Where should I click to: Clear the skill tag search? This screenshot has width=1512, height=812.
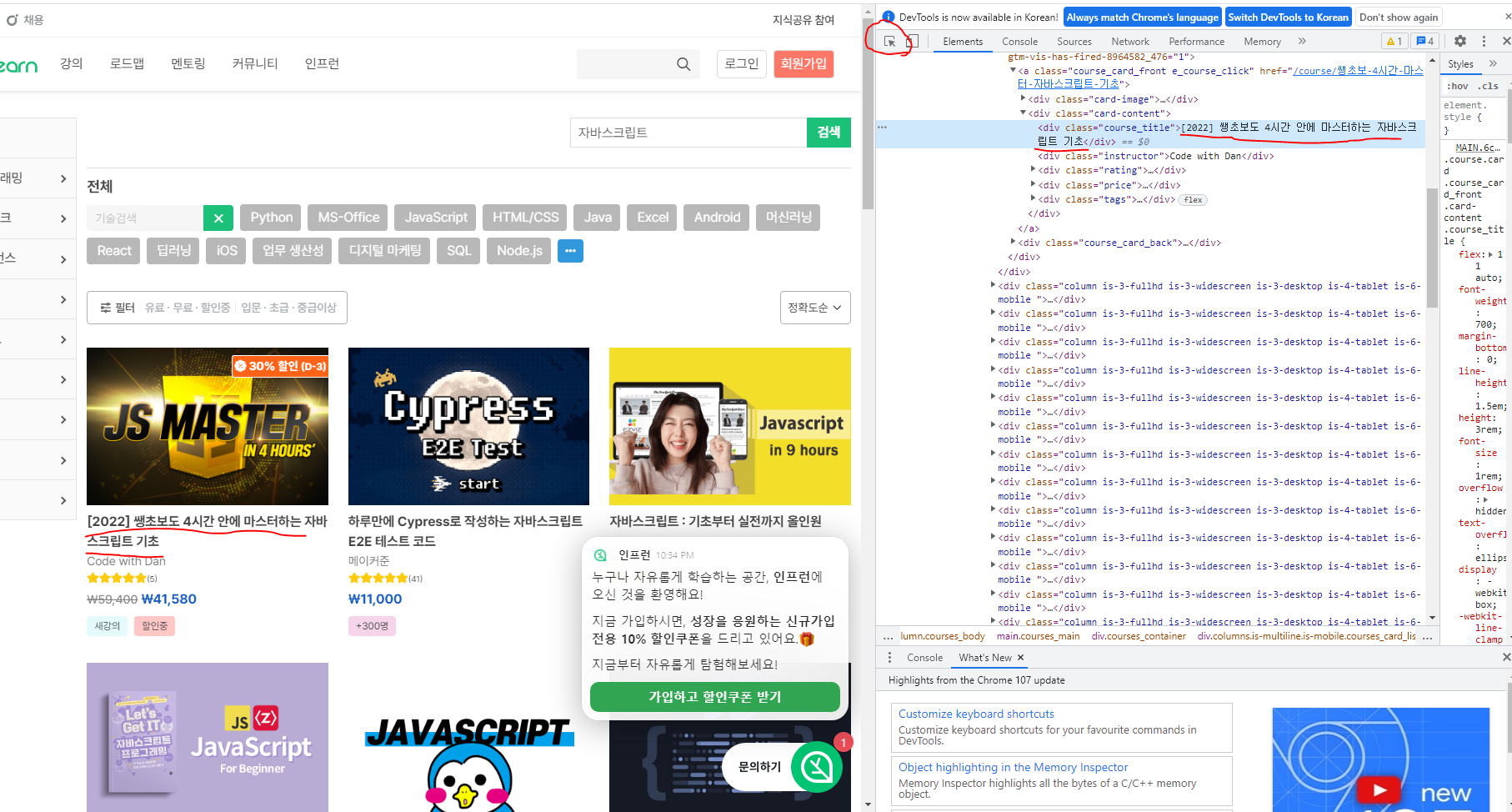218,218
